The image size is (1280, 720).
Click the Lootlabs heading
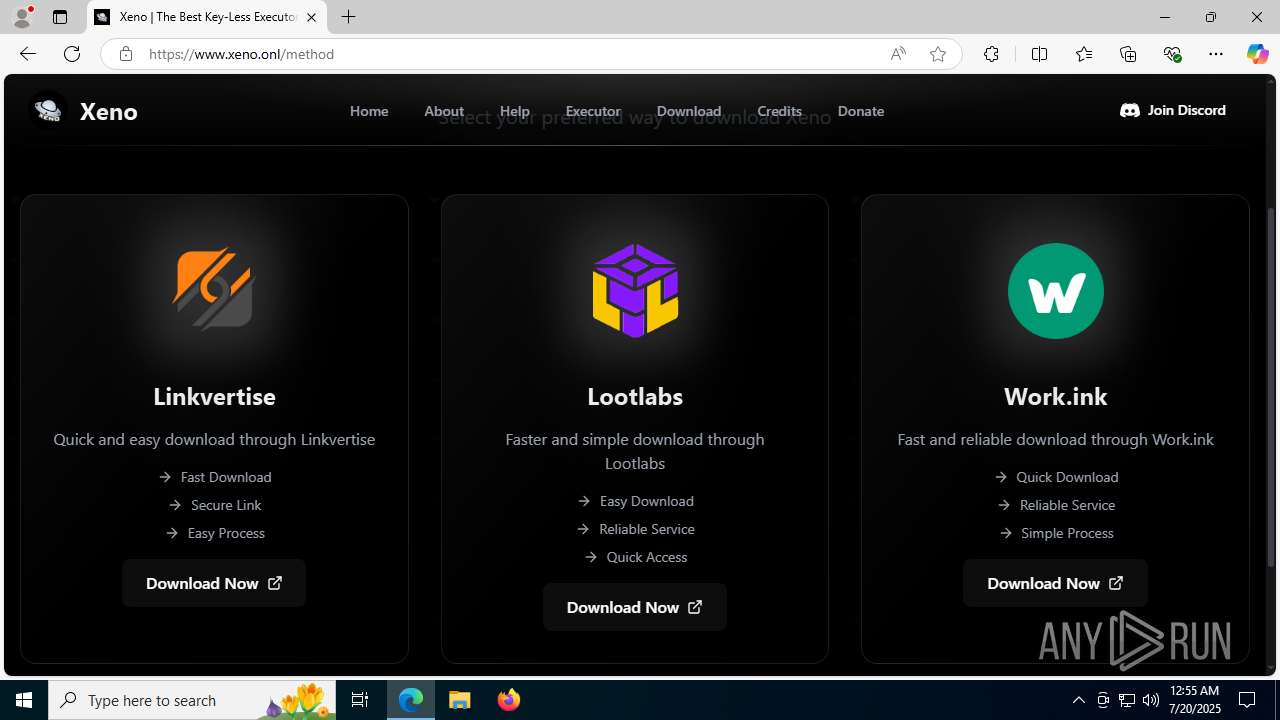coord(635,396)
